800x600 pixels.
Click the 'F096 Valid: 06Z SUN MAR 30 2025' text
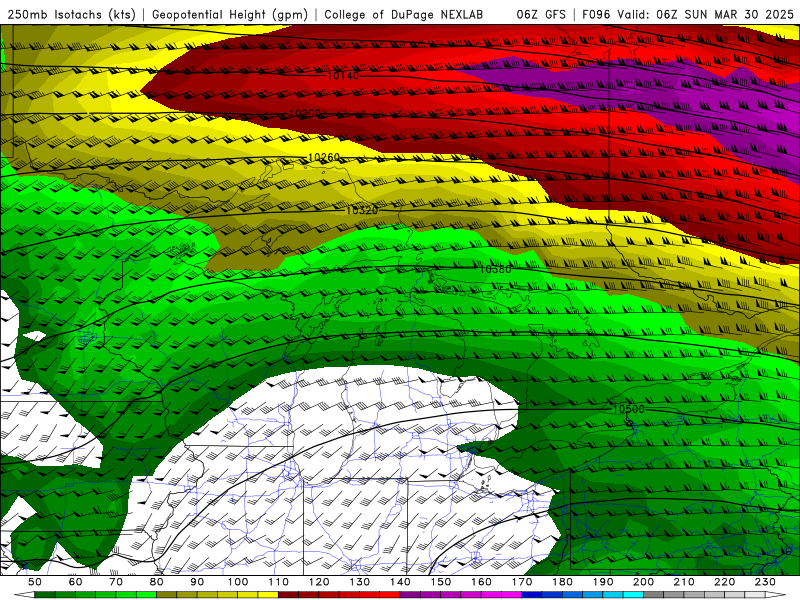pyautogui.click(x=688, y=15)
